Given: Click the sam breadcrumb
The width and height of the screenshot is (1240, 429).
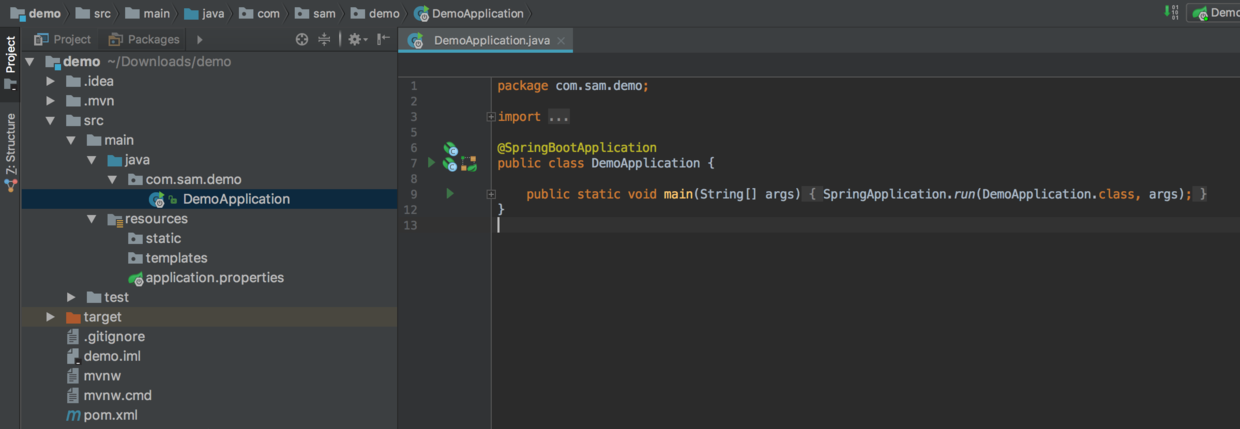Looking at the screenshot, I should click(314, 13).
